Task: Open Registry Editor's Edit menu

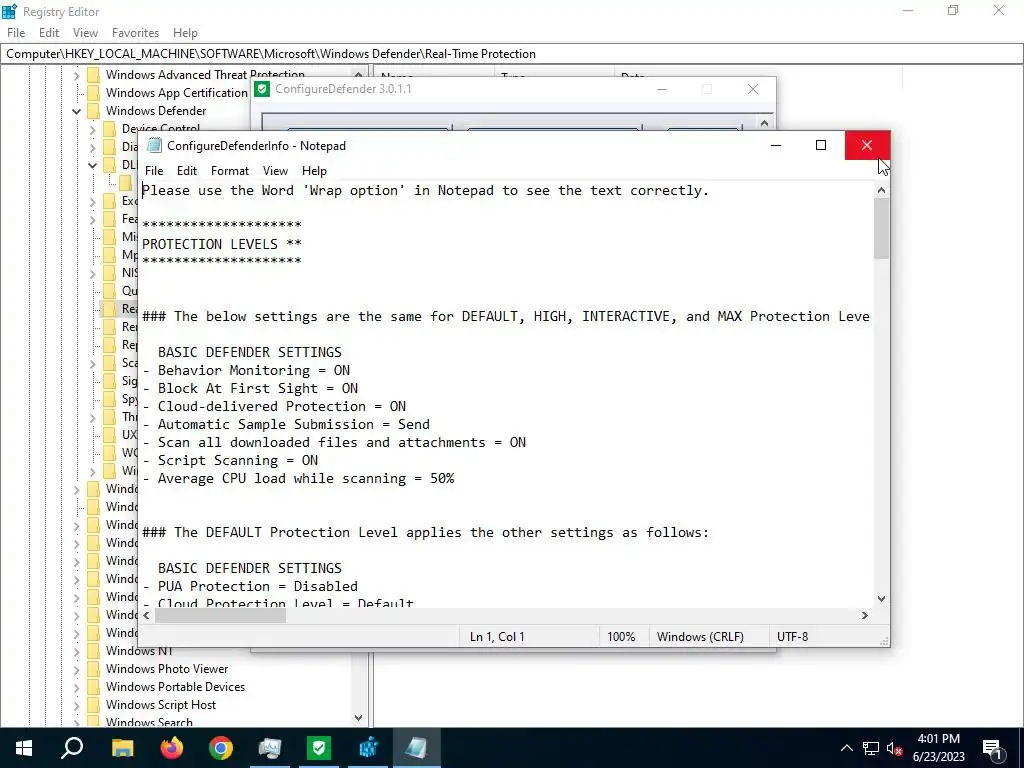Action: (49, 33)
